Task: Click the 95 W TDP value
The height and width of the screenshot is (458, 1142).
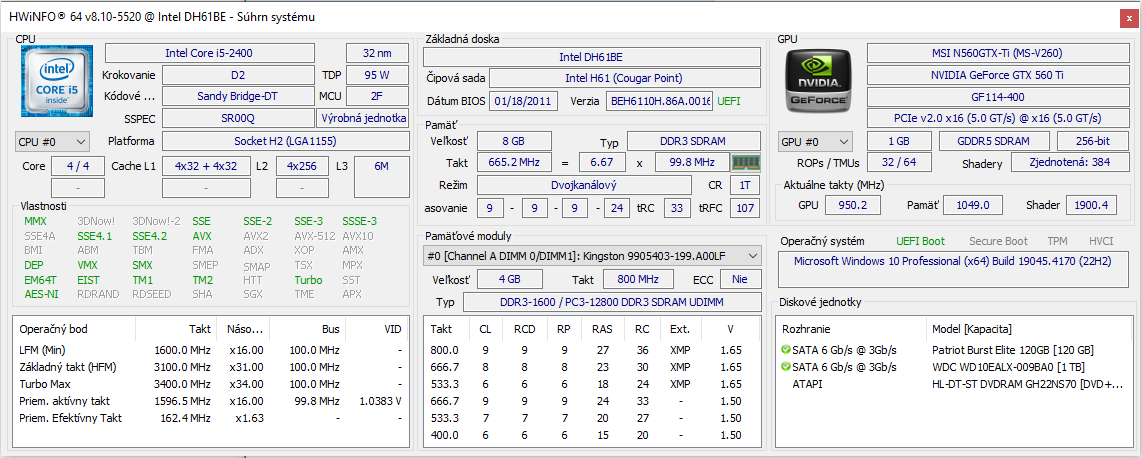Action: point(377,75)
